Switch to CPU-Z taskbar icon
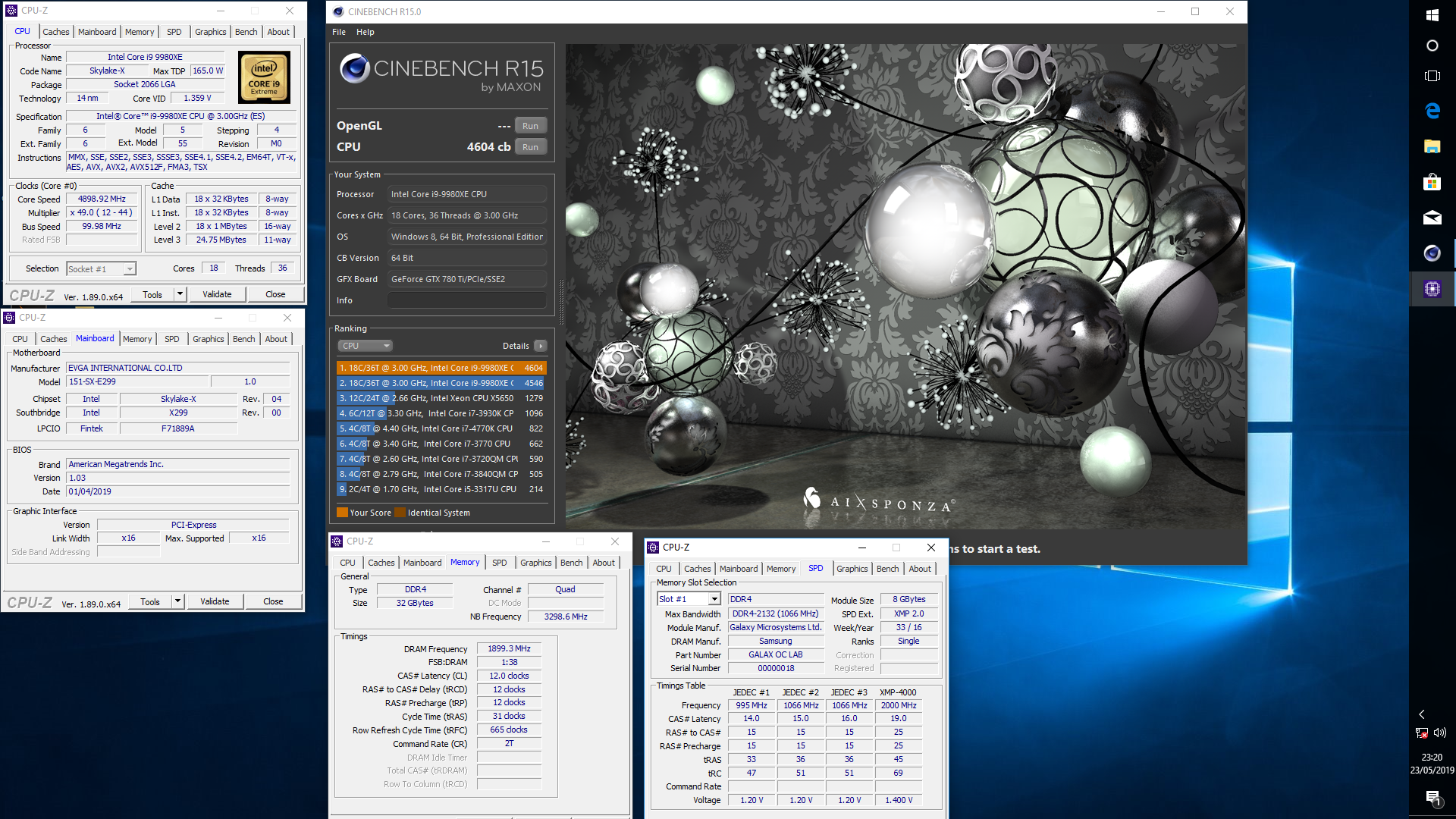 click(1432, 289)
